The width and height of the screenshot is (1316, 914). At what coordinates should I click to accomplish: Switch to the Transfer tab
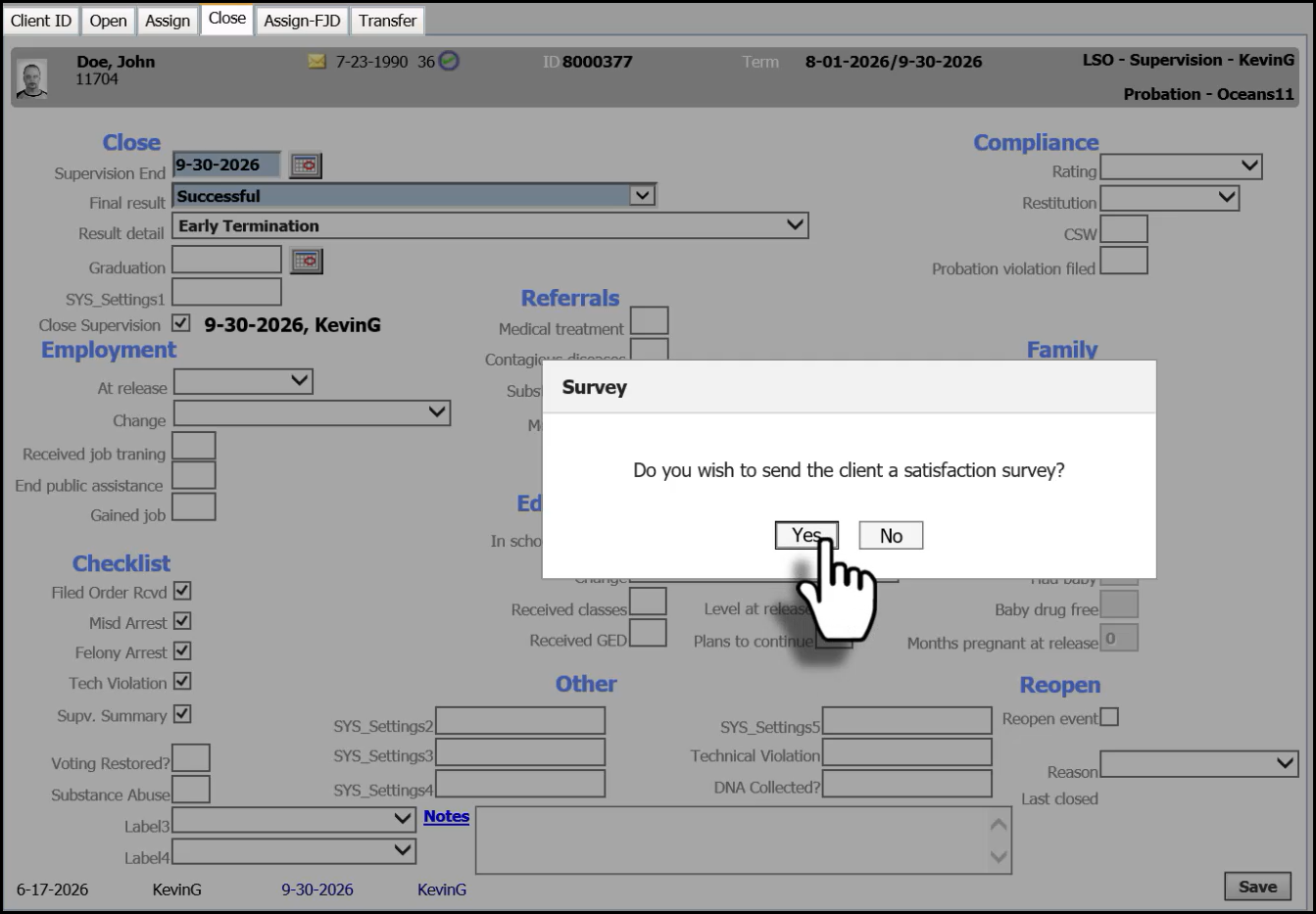tap(387, 21)
